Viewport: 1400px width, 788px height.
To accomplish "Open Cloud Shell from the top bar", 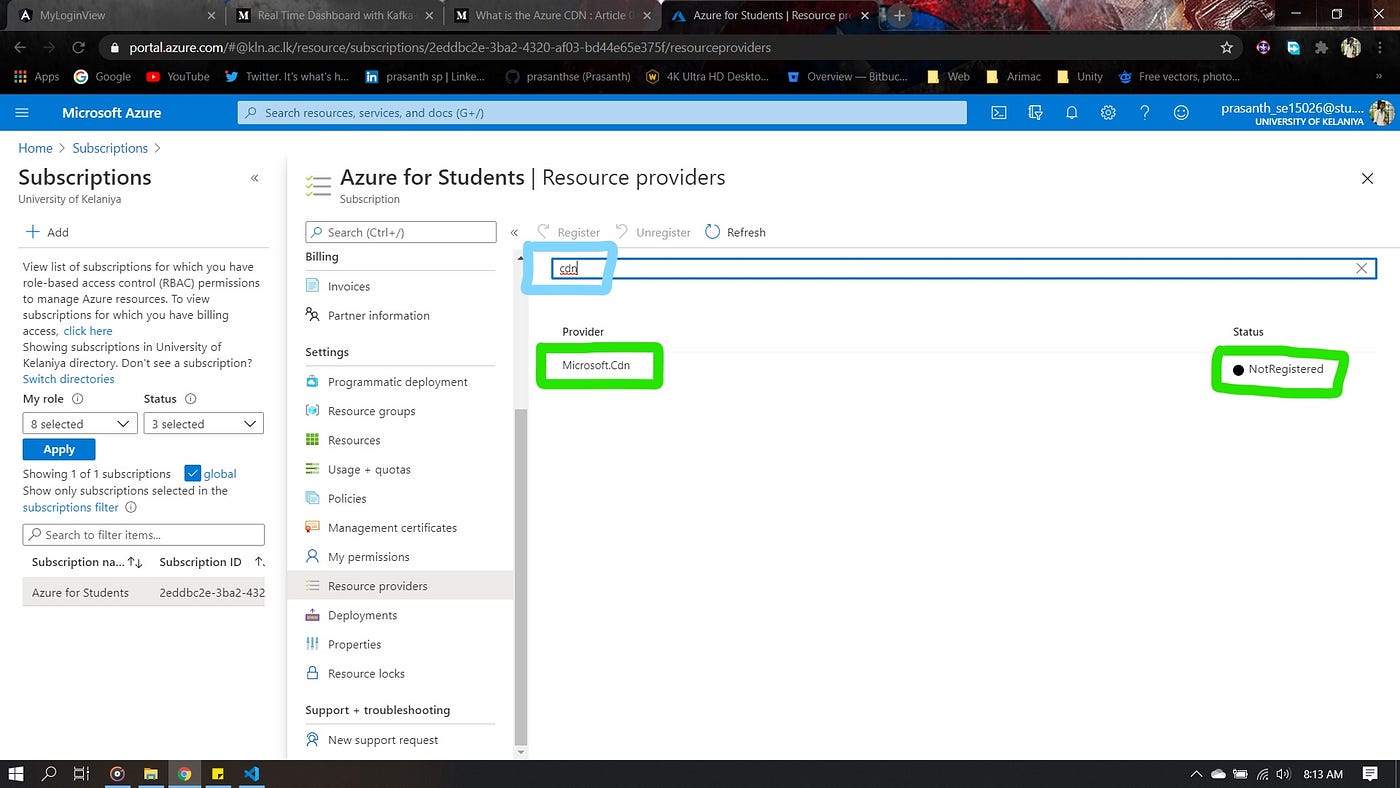I will pos(998,113).
